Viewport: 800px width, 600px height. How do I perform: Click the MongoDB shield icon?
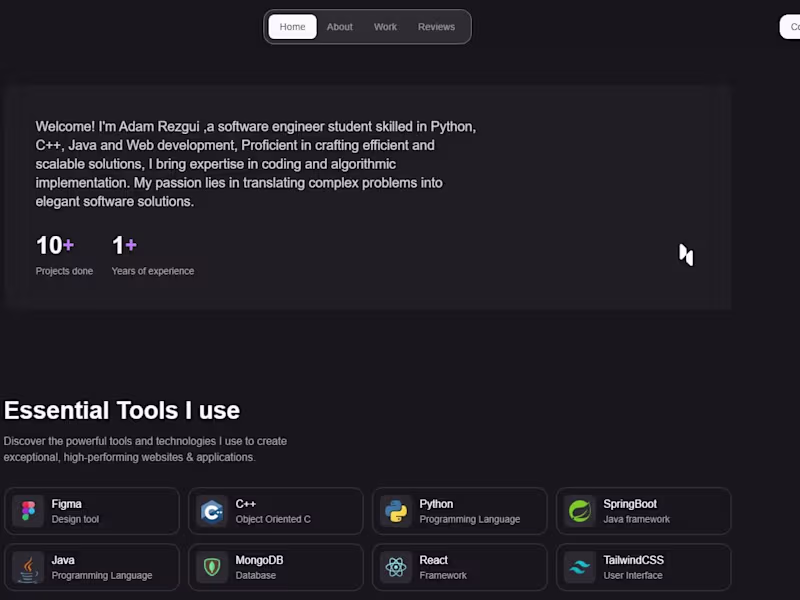coord(213,567)
